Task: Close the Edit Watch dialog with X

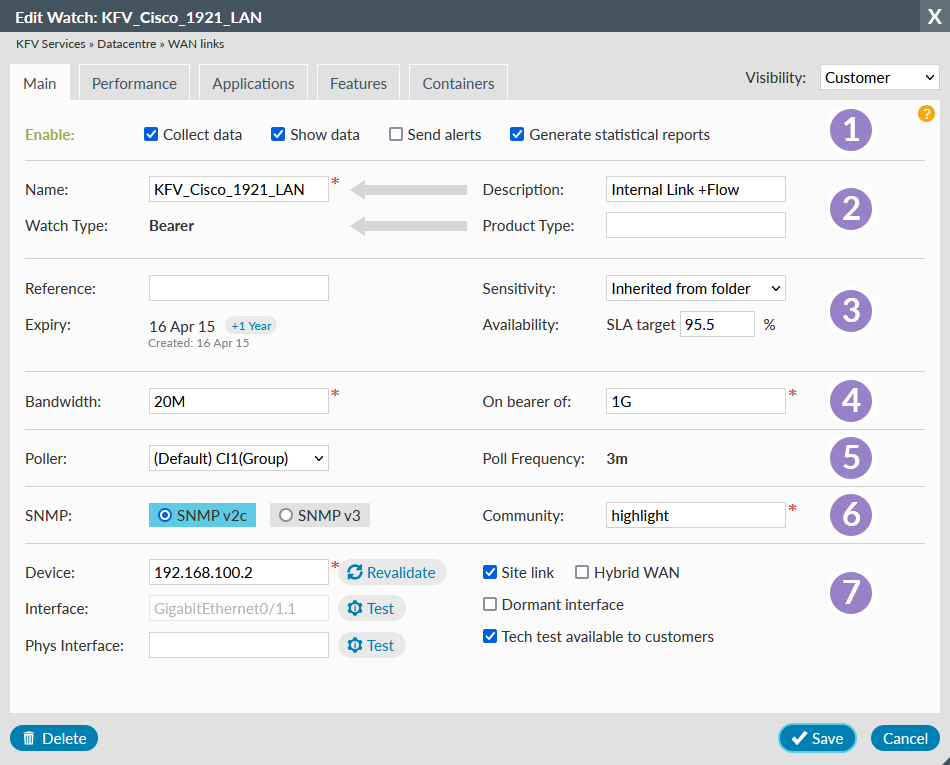Action: click(933, 16)
